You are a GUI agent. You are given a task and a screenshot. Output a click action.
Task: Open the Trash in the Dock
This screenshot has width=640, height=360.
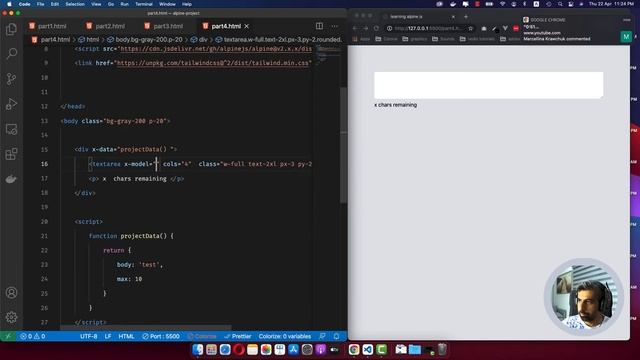coord(442,349)
